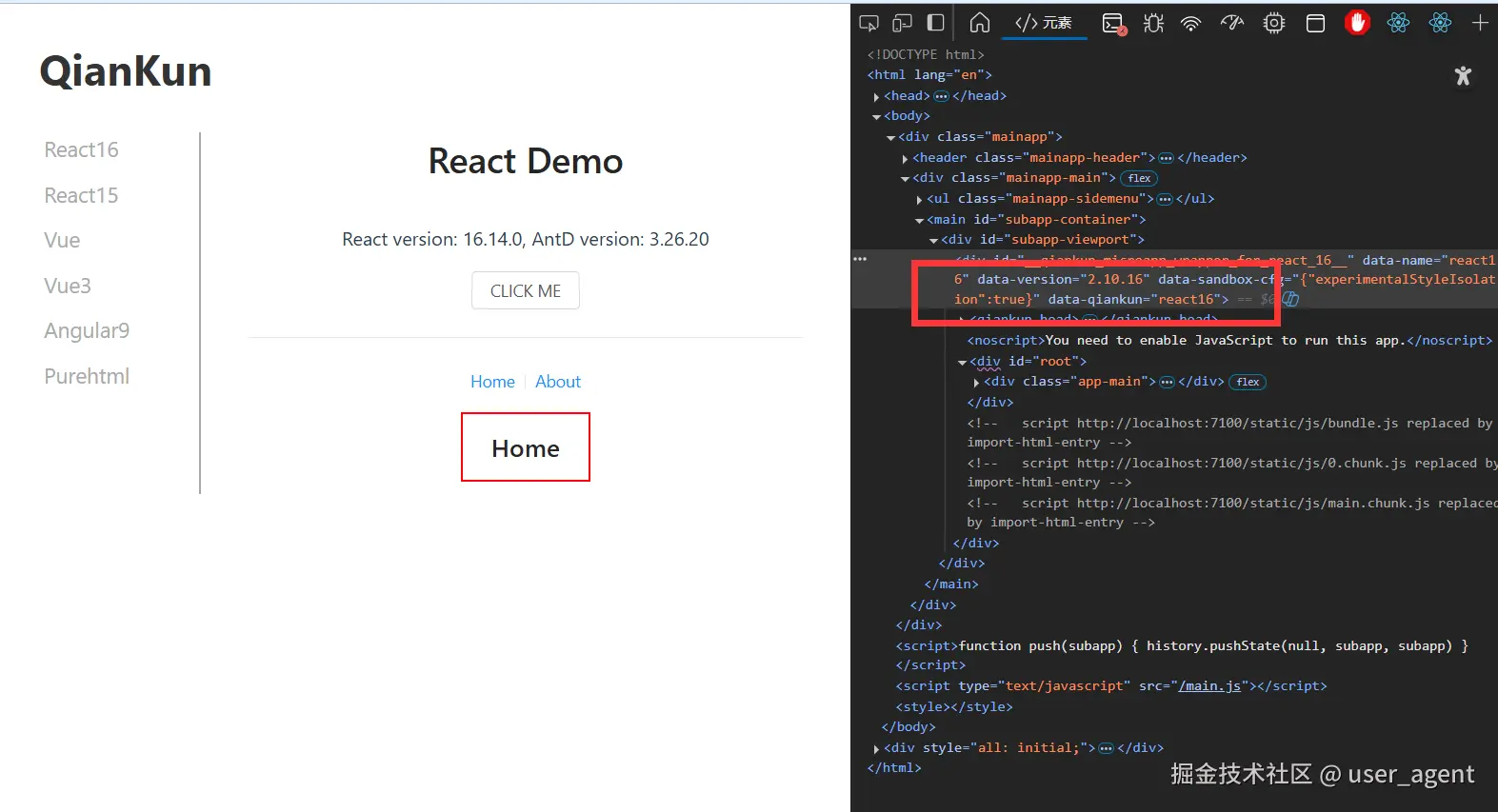Image resolution: width=1498 pixels, height=812 pixels.
Task: Select React15 in the side menu
Action: [82, 195]
